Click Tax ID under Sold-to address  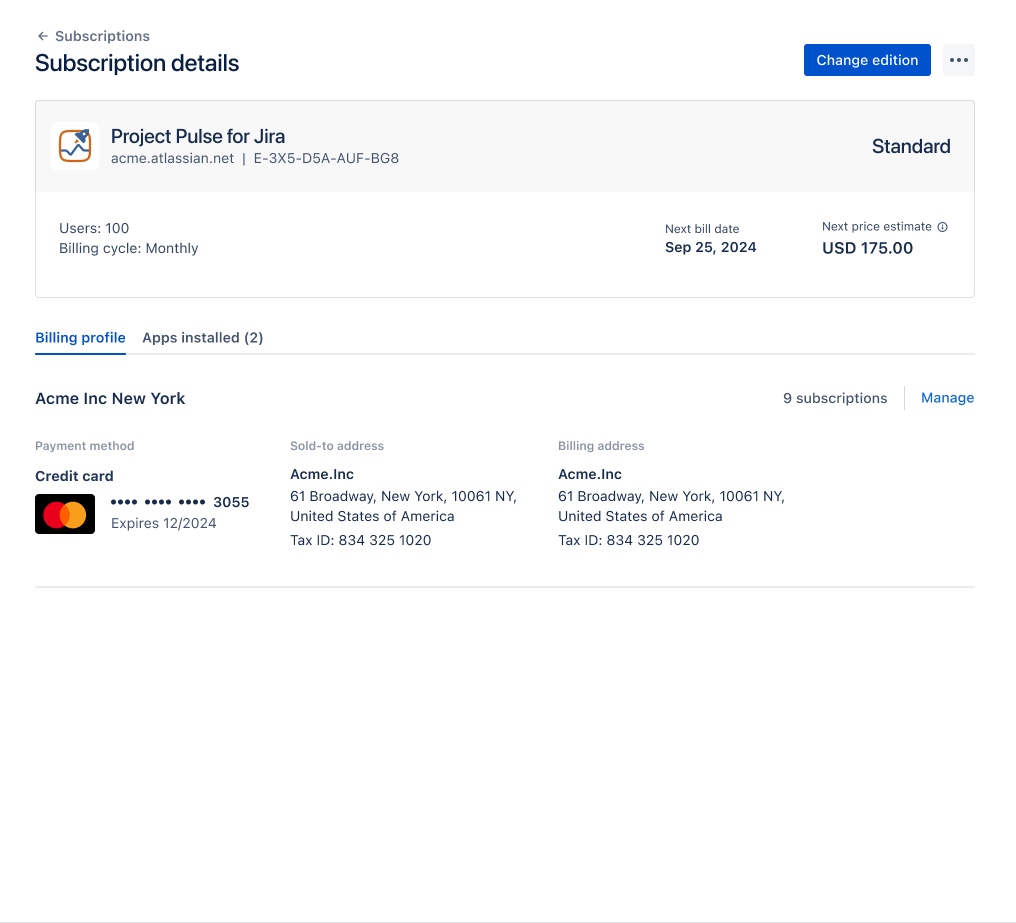click(x=360, y=540)
